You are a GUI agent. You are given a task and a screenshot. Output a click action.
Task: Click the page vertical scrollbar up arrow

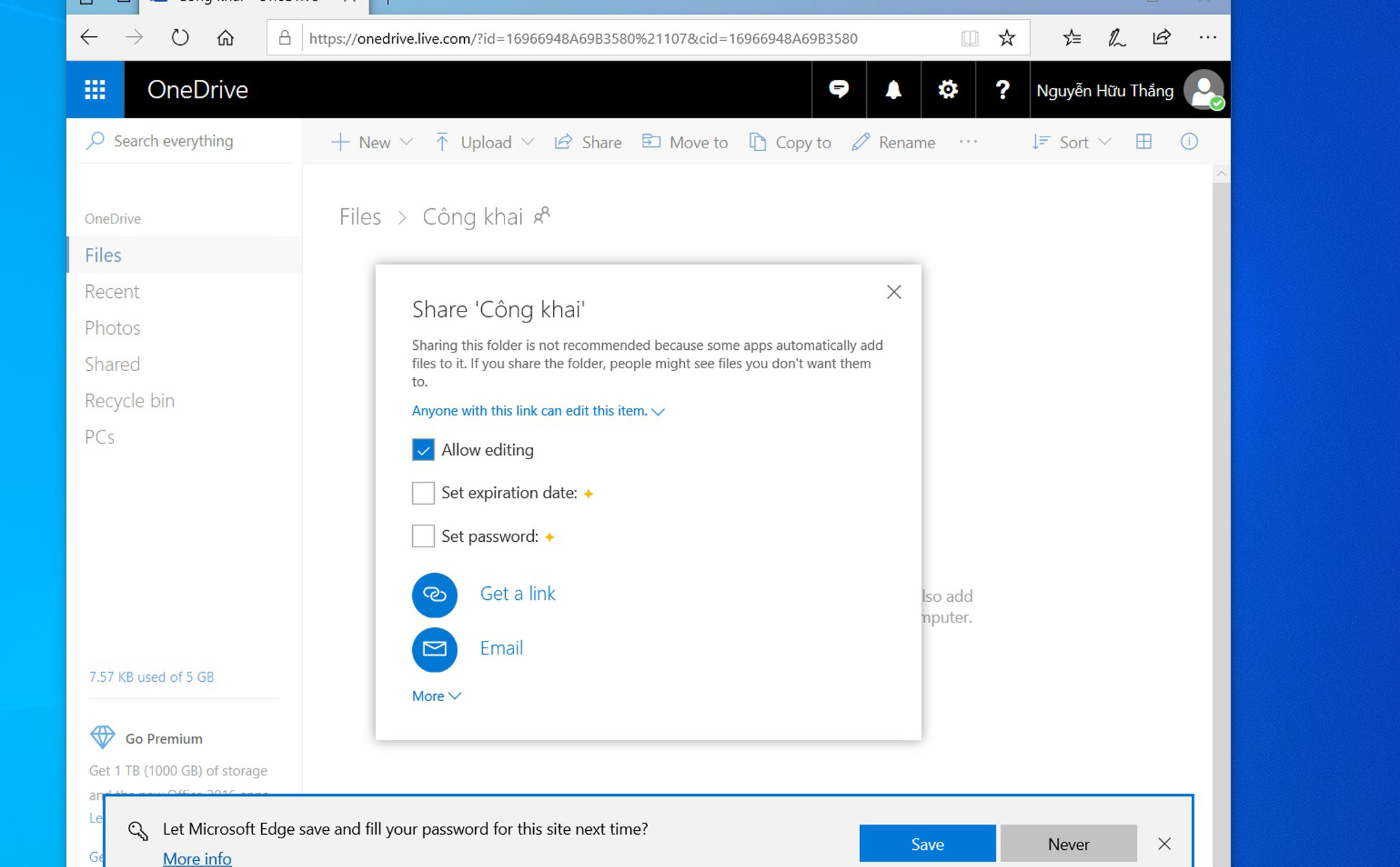tap(1221, 174)
